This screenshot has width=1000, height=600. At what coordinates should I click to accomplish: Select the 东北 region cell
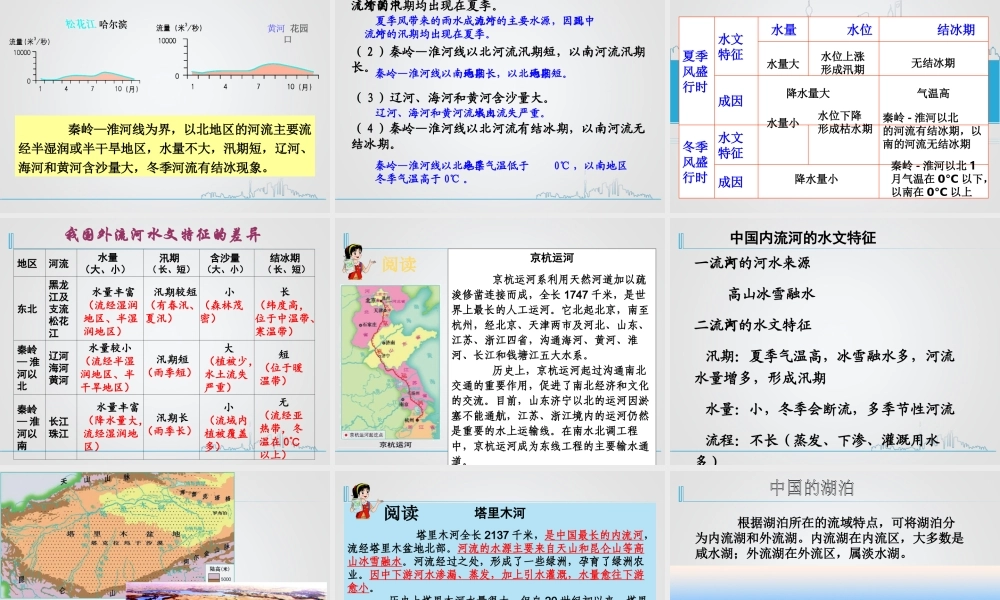27,309
